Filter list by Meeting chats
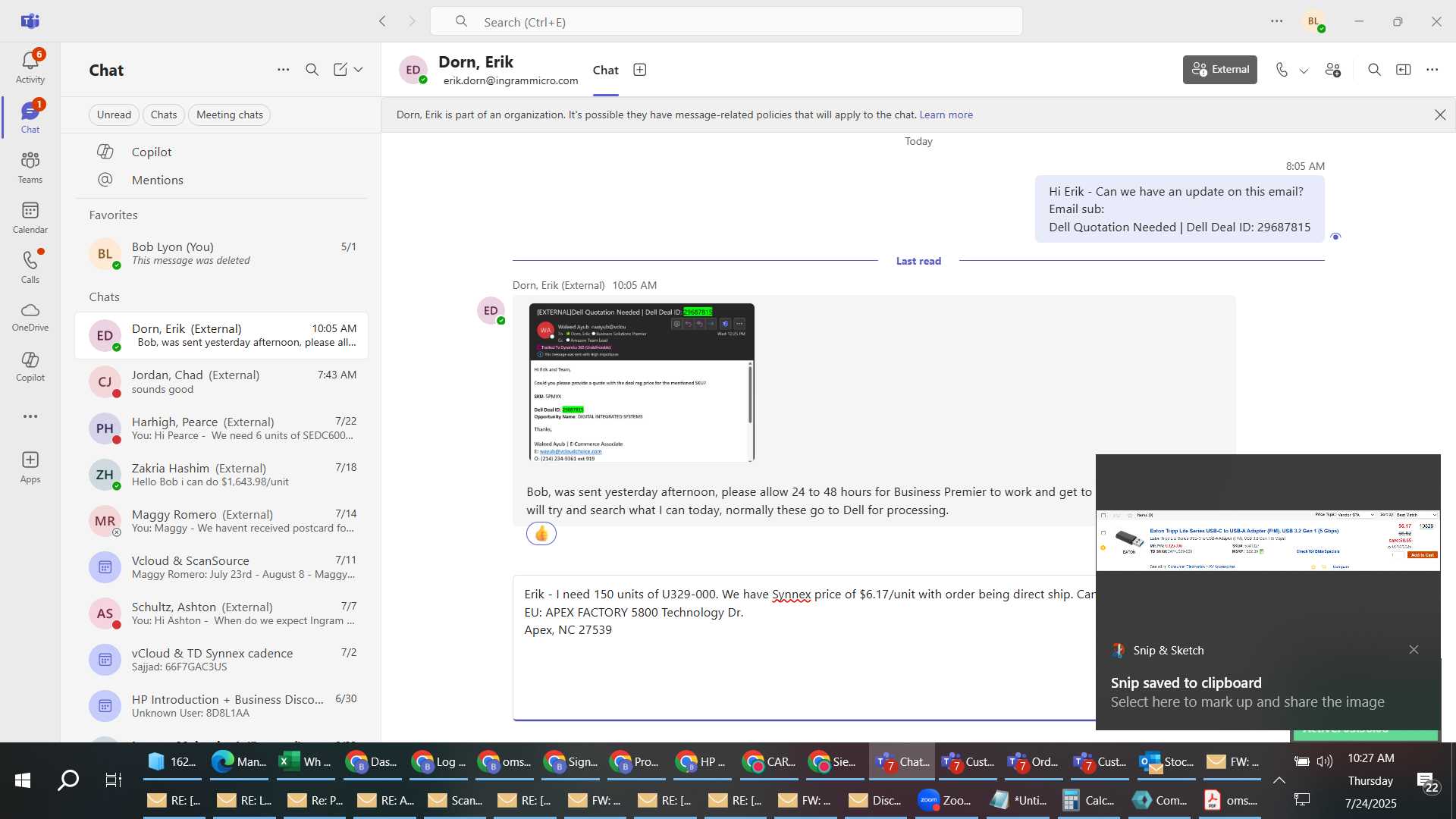1456x819 pixels. pyautogui.click(x=230, y=115)
